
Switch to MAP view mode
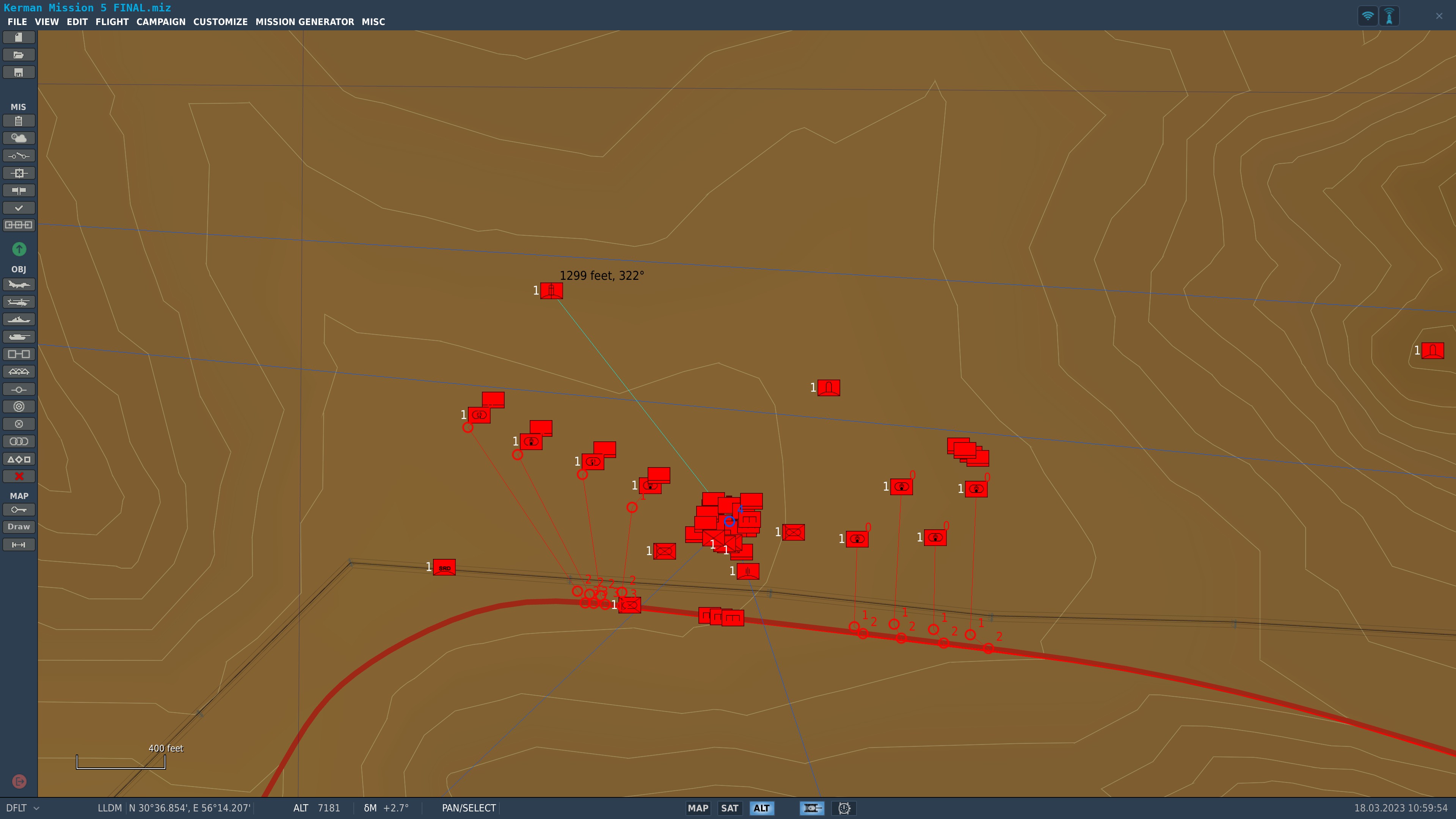(698, 808)
